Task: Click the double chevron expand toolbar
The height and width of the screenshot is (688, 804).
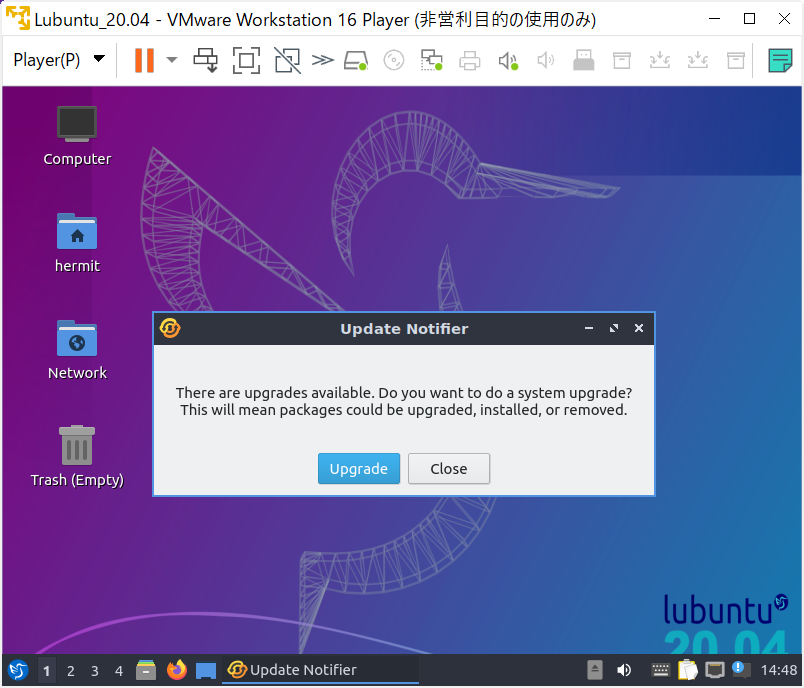Action: tap(323, 60)
